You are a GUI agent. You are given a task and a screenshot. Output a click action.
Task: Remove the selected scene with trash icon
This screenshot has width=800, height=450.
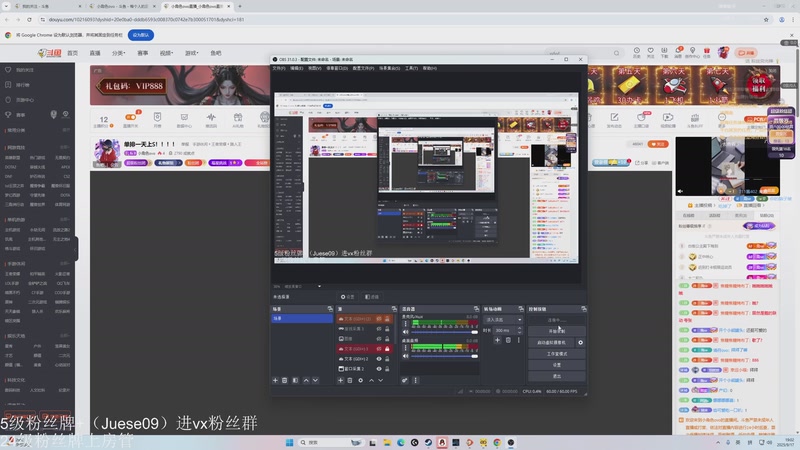click(285, 380)
